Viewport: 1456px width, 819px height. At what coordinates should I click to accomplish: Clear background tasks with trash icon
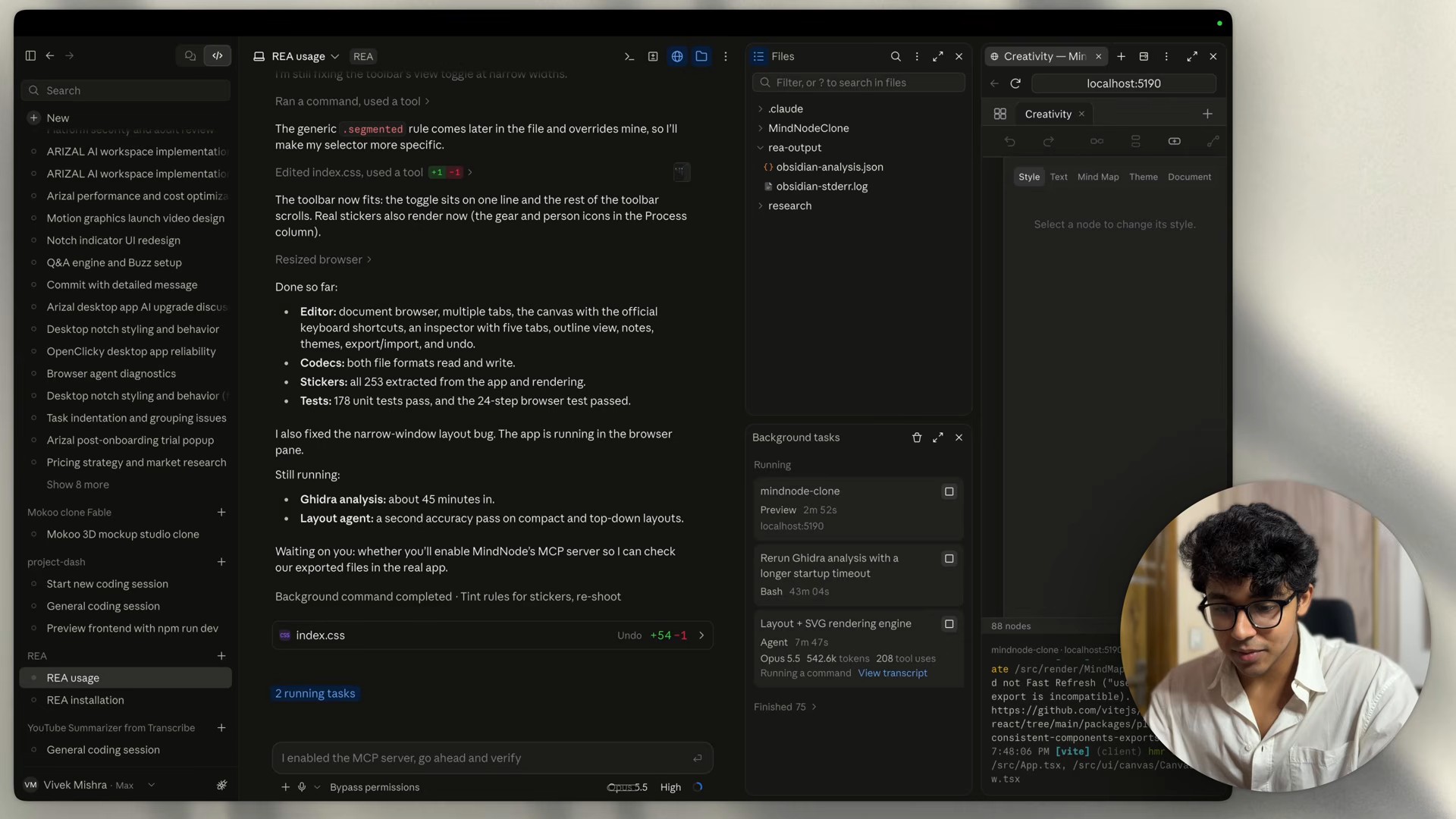(917, 438)
